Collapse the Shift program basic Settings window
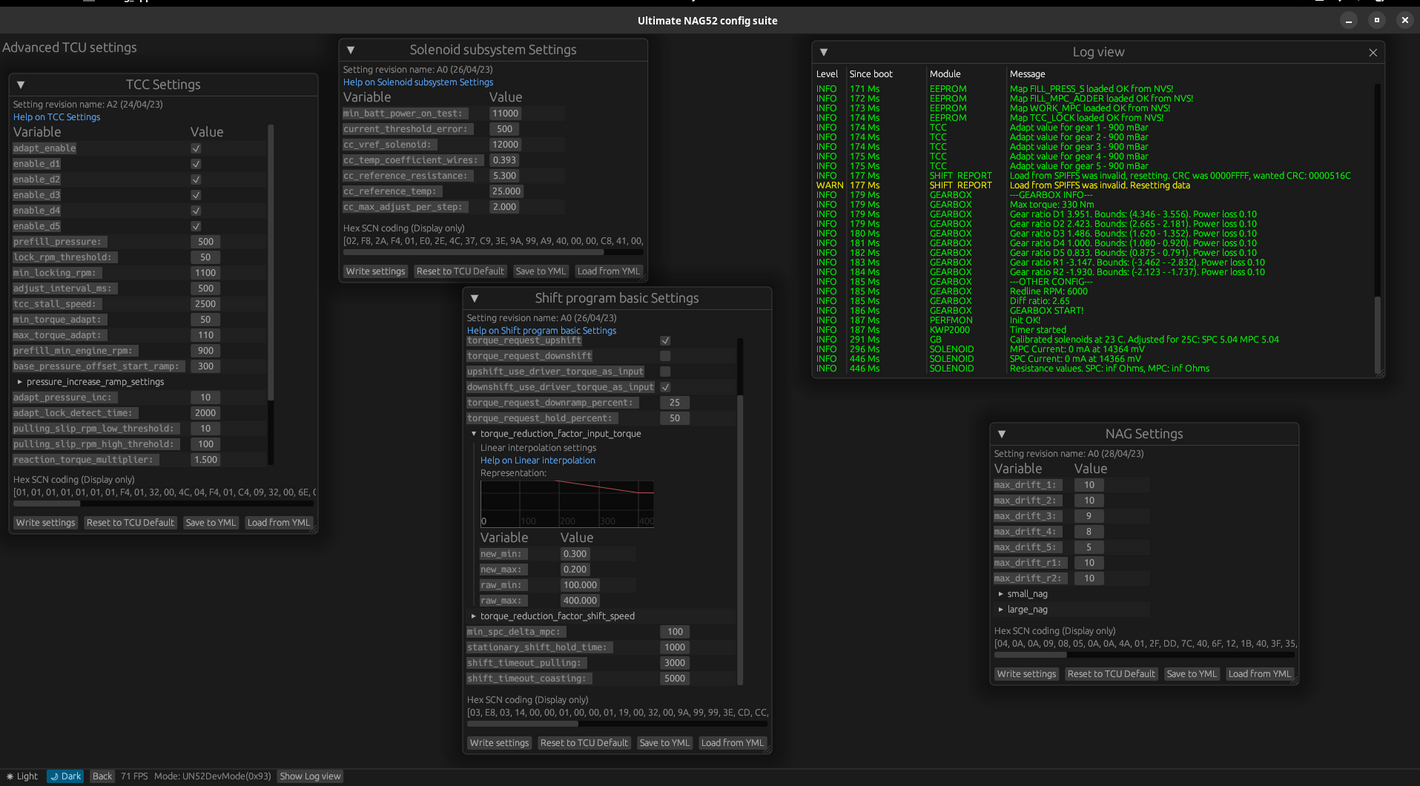 click(x=474, y=298)
